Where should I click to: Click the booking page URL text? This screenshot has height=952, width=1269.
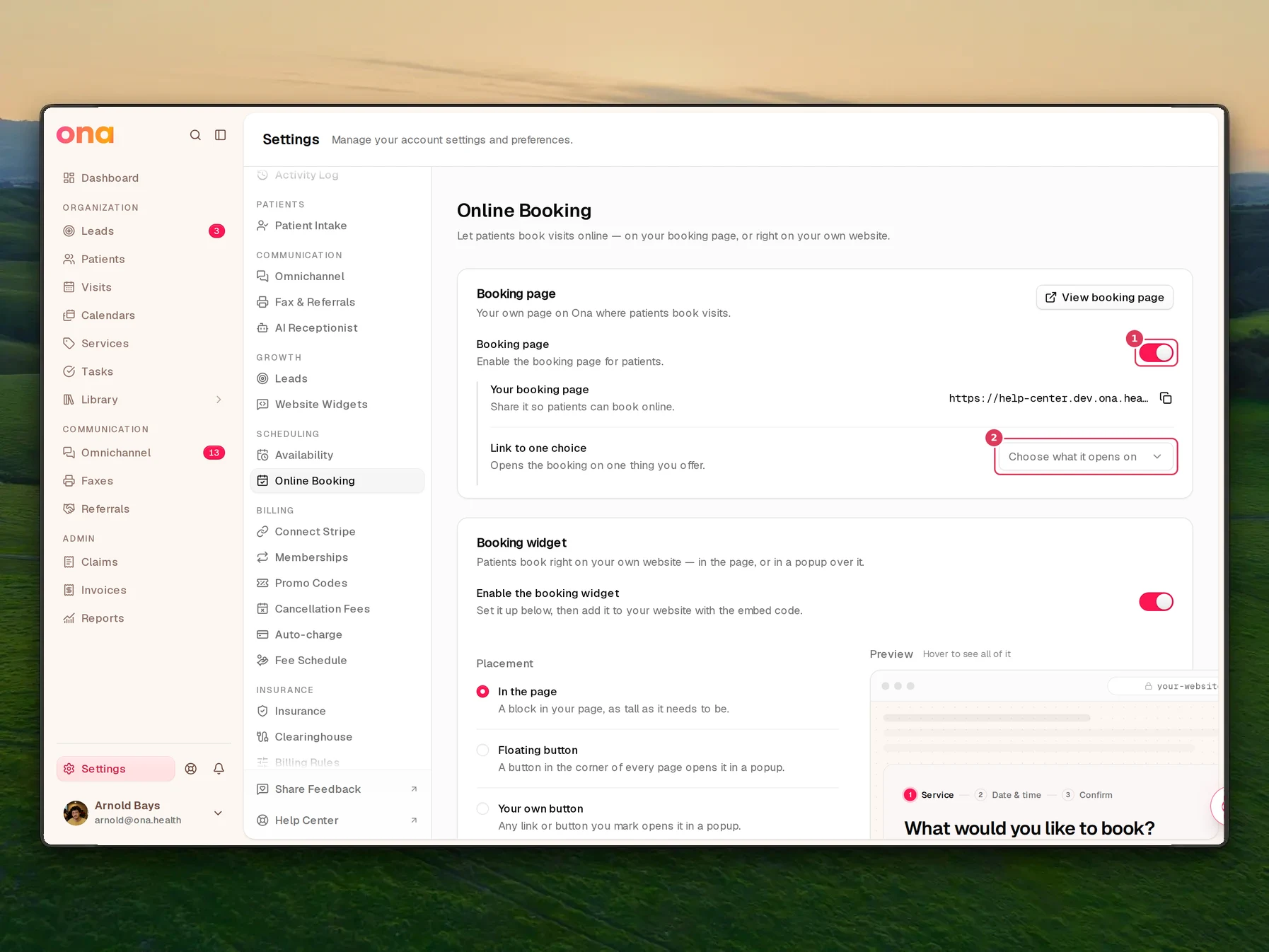[x=1048, y=398]
